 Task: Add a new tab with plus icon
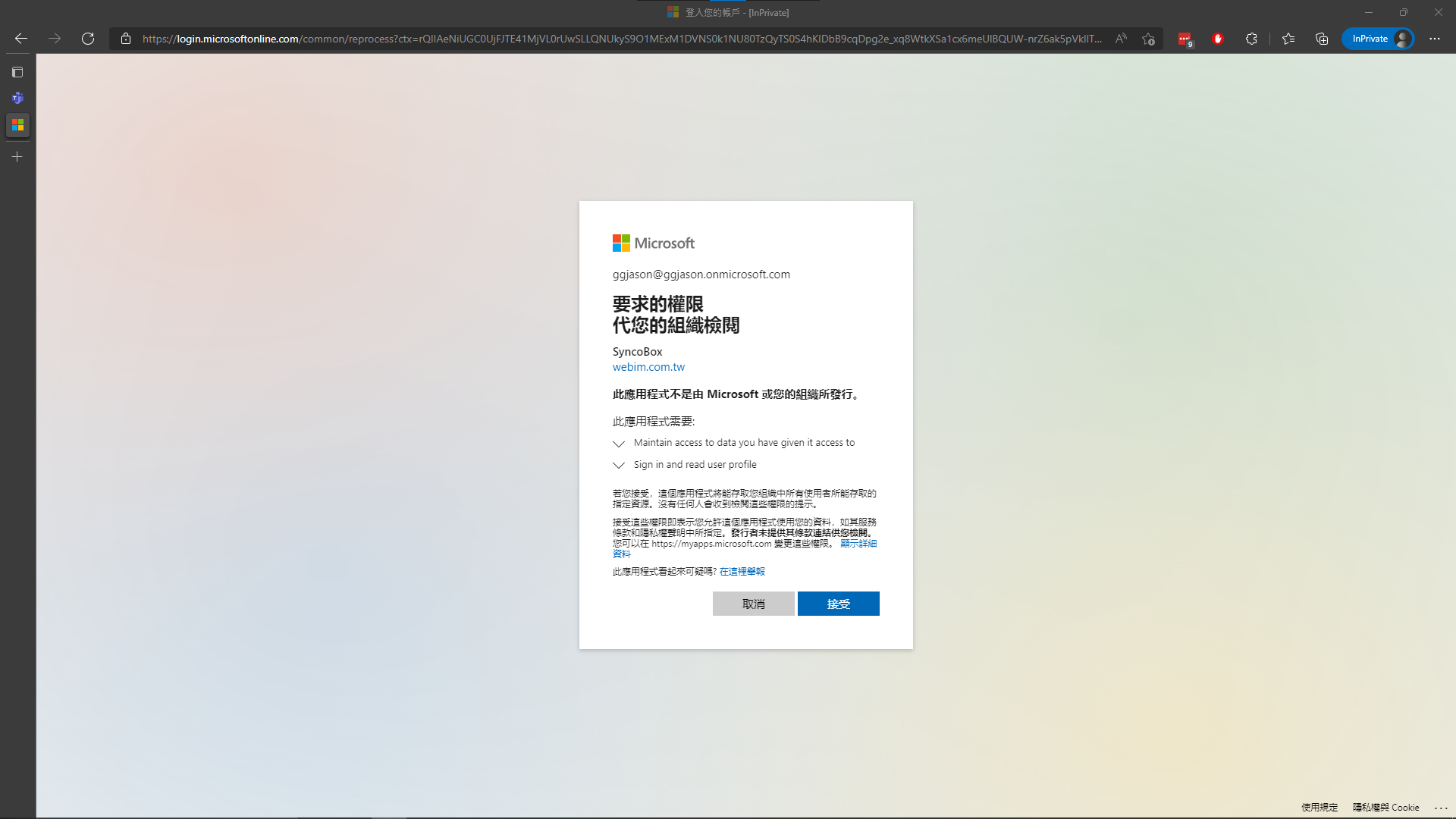17,156
